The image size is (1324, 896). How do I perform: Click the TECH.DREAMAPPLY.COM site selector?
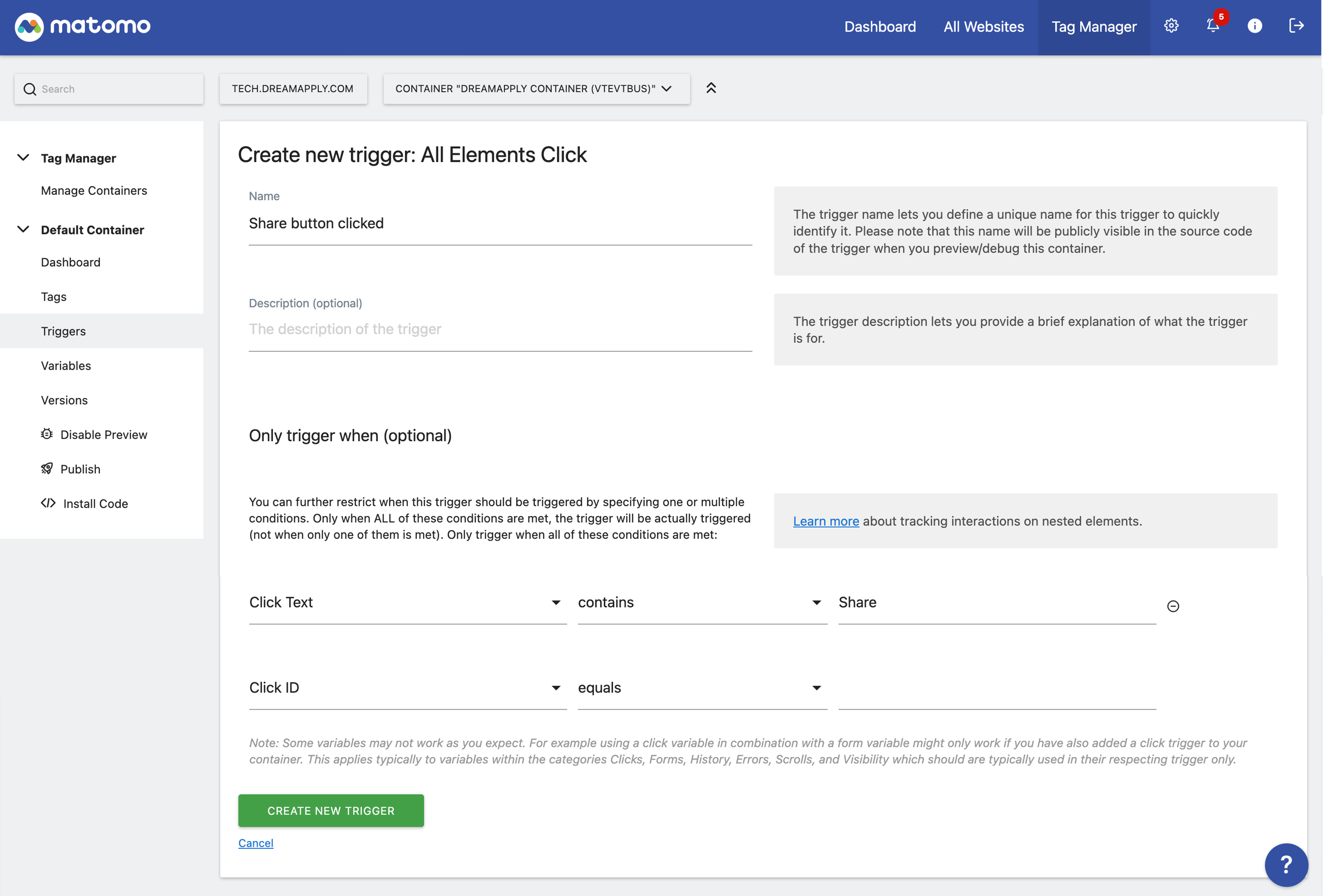pyautogui.click(x=293, y=89)
